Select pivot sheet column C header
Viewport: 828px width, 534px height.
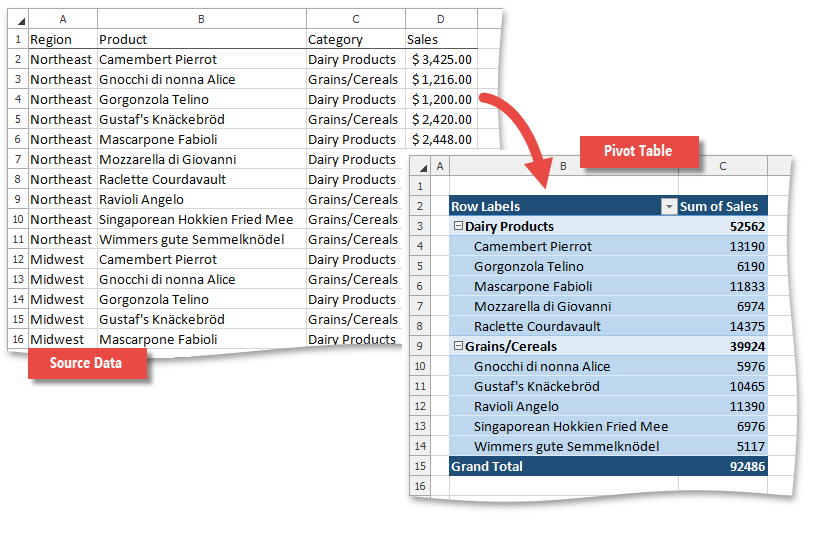pos(722,166)
